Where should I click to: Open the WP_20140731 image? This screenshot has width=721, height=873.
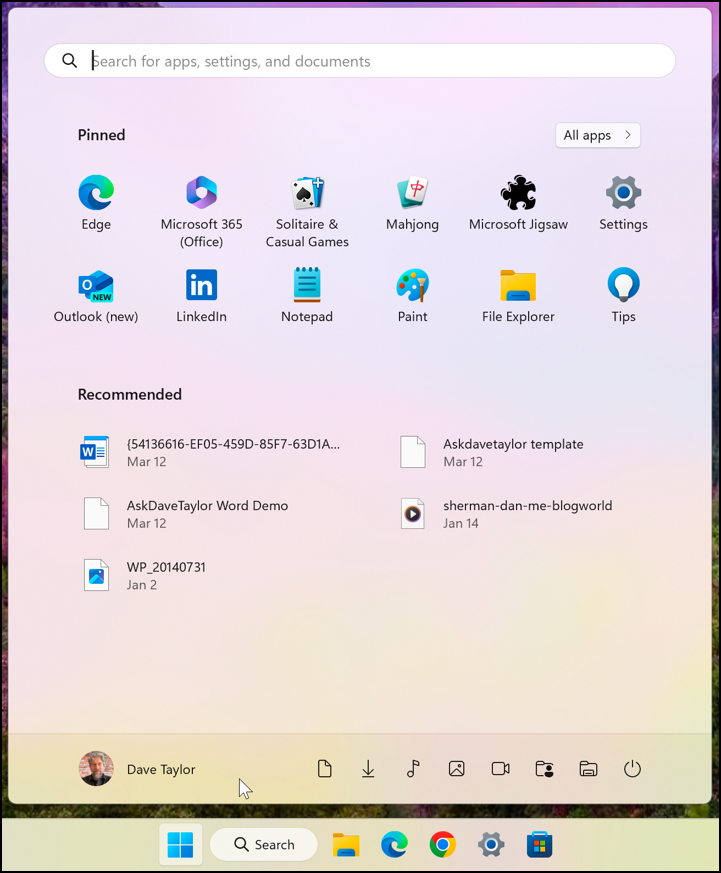(145, 575)
